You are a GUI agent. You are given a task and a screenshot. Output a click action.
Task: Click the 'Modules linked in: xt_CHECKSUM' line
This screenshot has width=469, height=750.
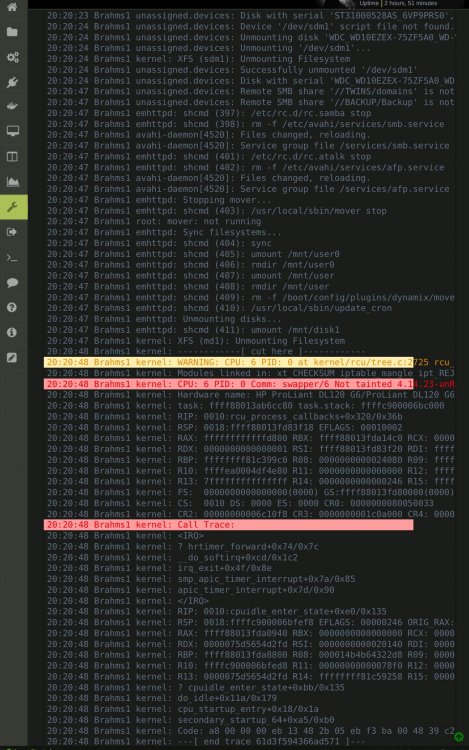coord(251,373)
